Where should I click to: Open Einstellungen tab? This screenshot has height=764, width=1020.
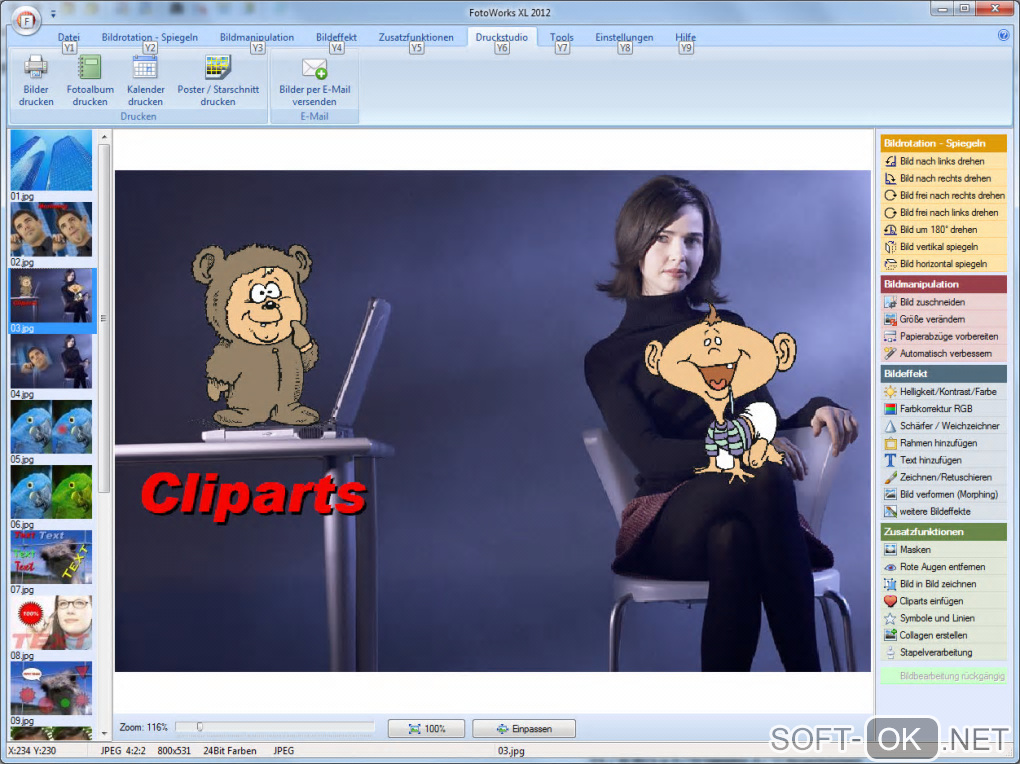pyautogui.click(x=624, y=37)
